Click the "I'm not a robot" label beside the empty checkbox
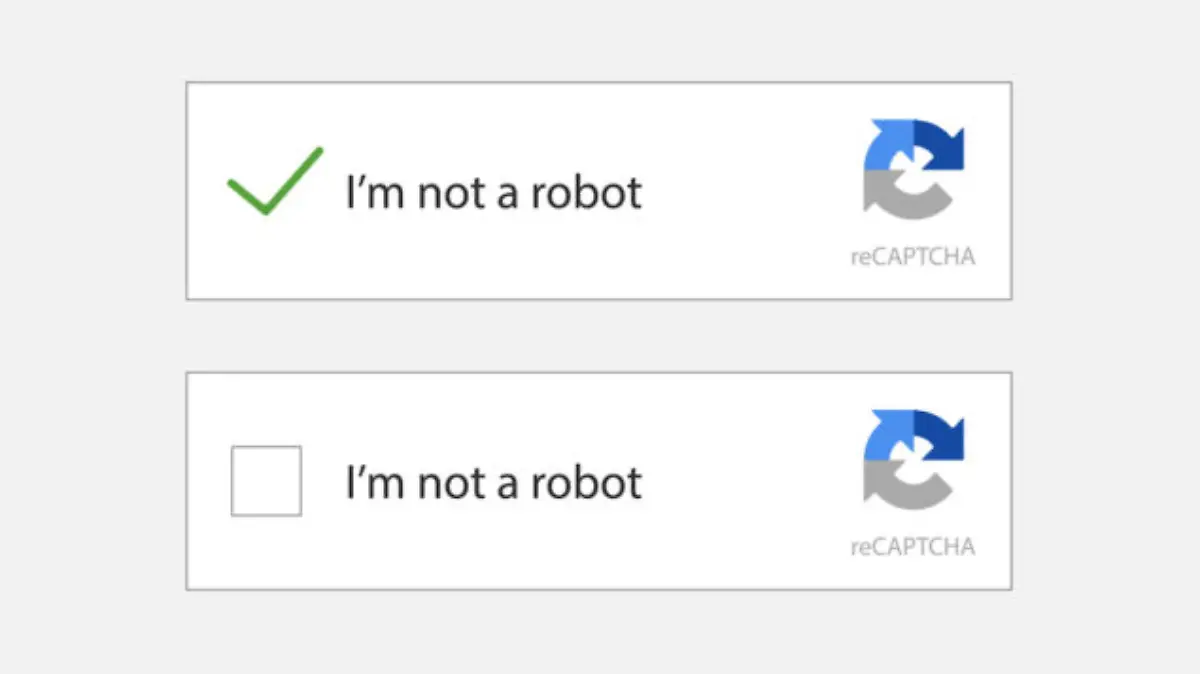The height and width of the screenshot is (674, 1200). (494, 482)
